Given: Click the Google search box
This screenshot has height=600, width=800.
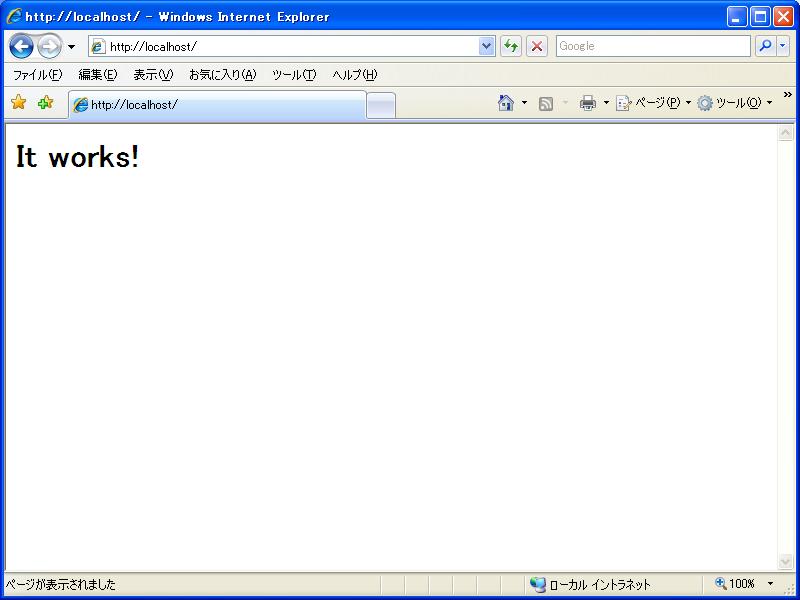Looking at the screenshot, I should click(653, 46).
